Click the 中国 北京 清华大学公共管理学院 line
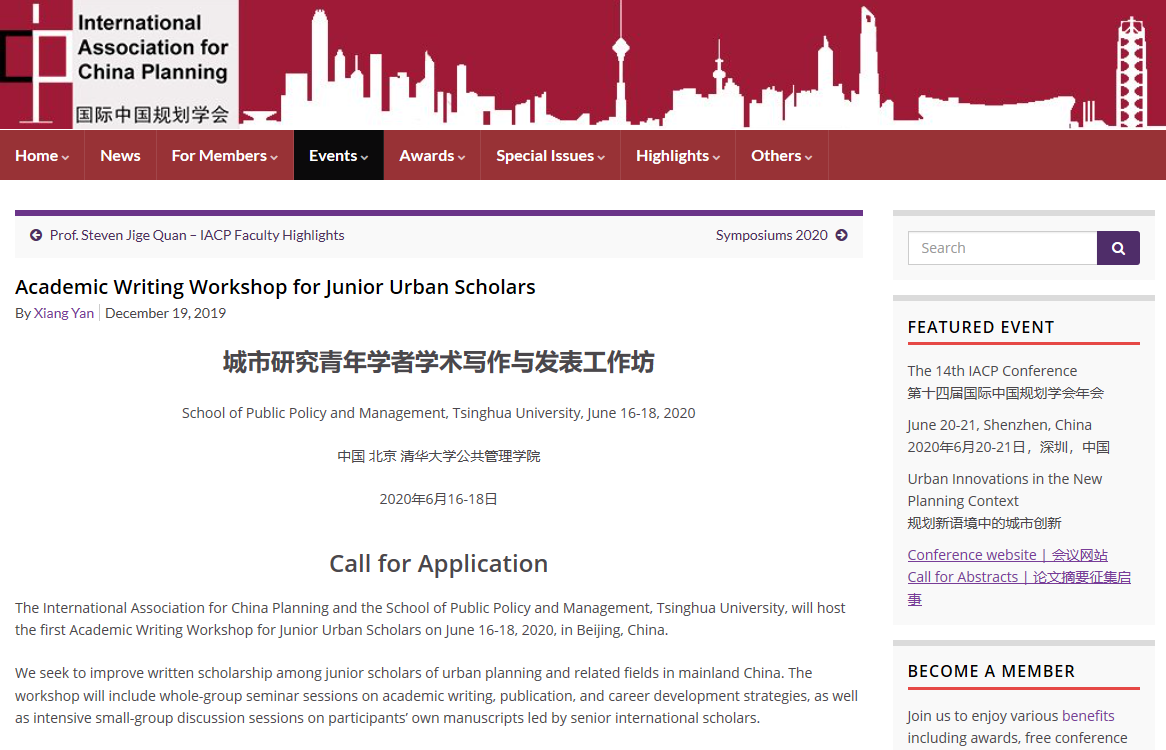 pos(439,456)
